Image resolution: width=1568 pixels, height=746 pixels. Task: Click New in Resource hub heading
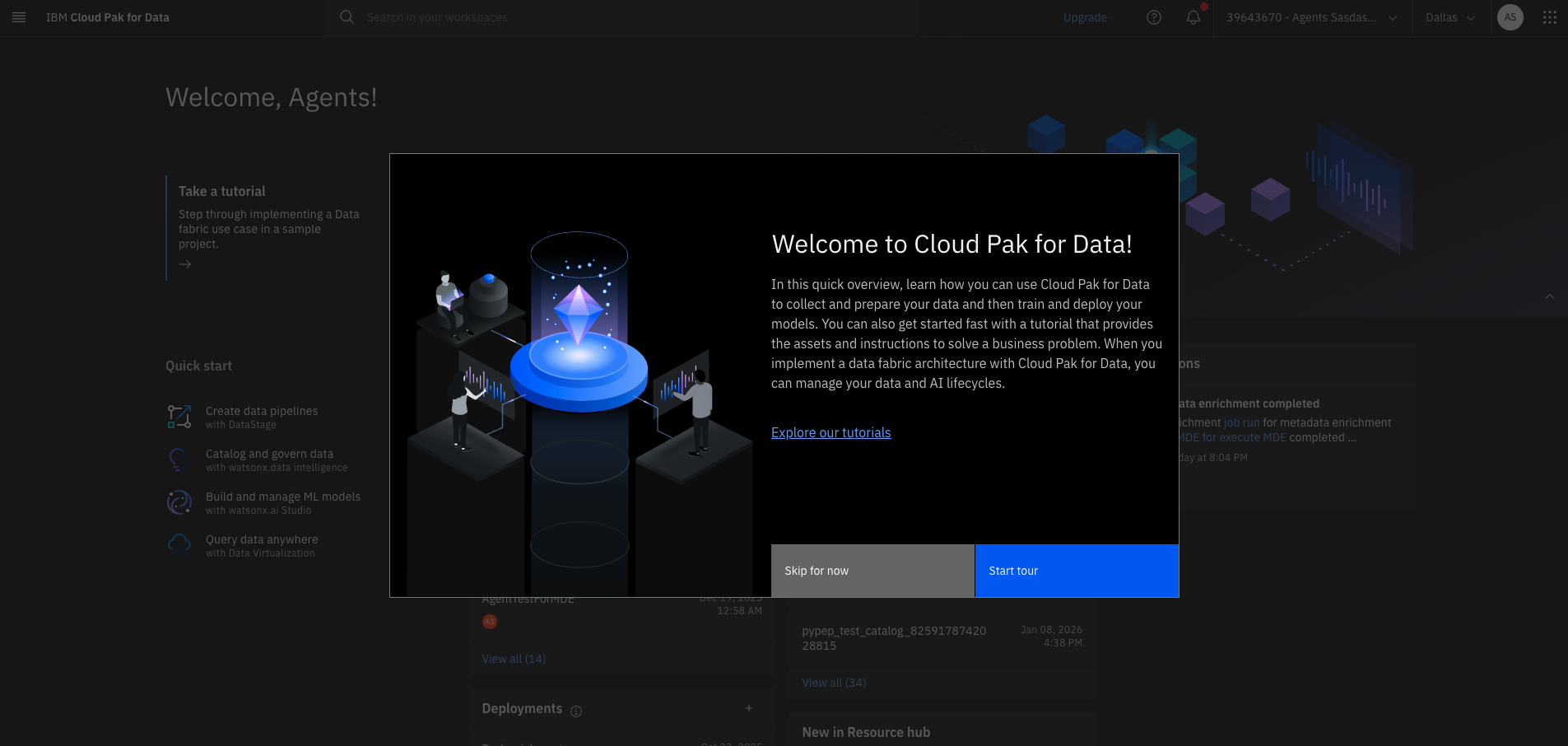(866, 732)
